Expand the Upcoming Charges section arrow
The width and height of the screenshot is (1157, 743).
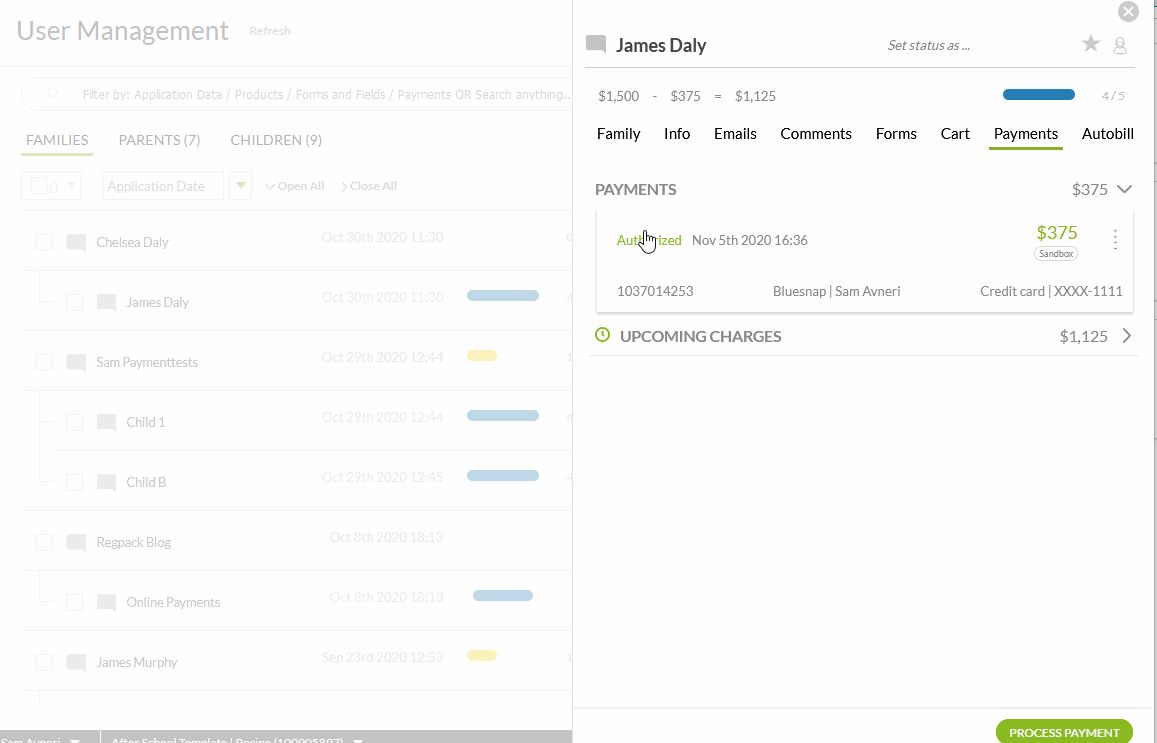click(x=1127, y=336)
